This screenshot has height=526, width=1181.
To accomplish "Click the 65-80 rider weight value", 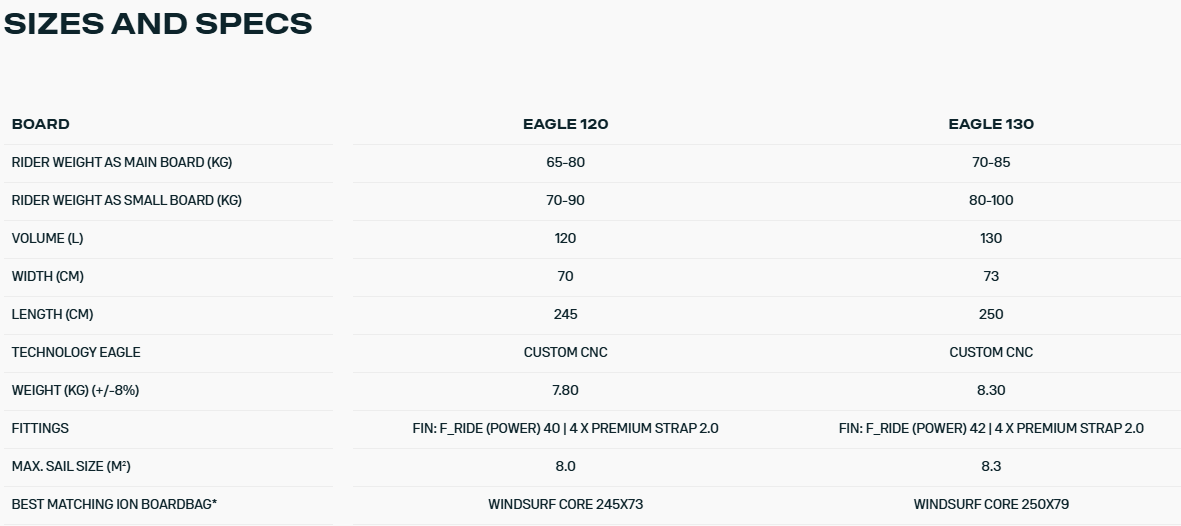I will click(x=565, y=162).
